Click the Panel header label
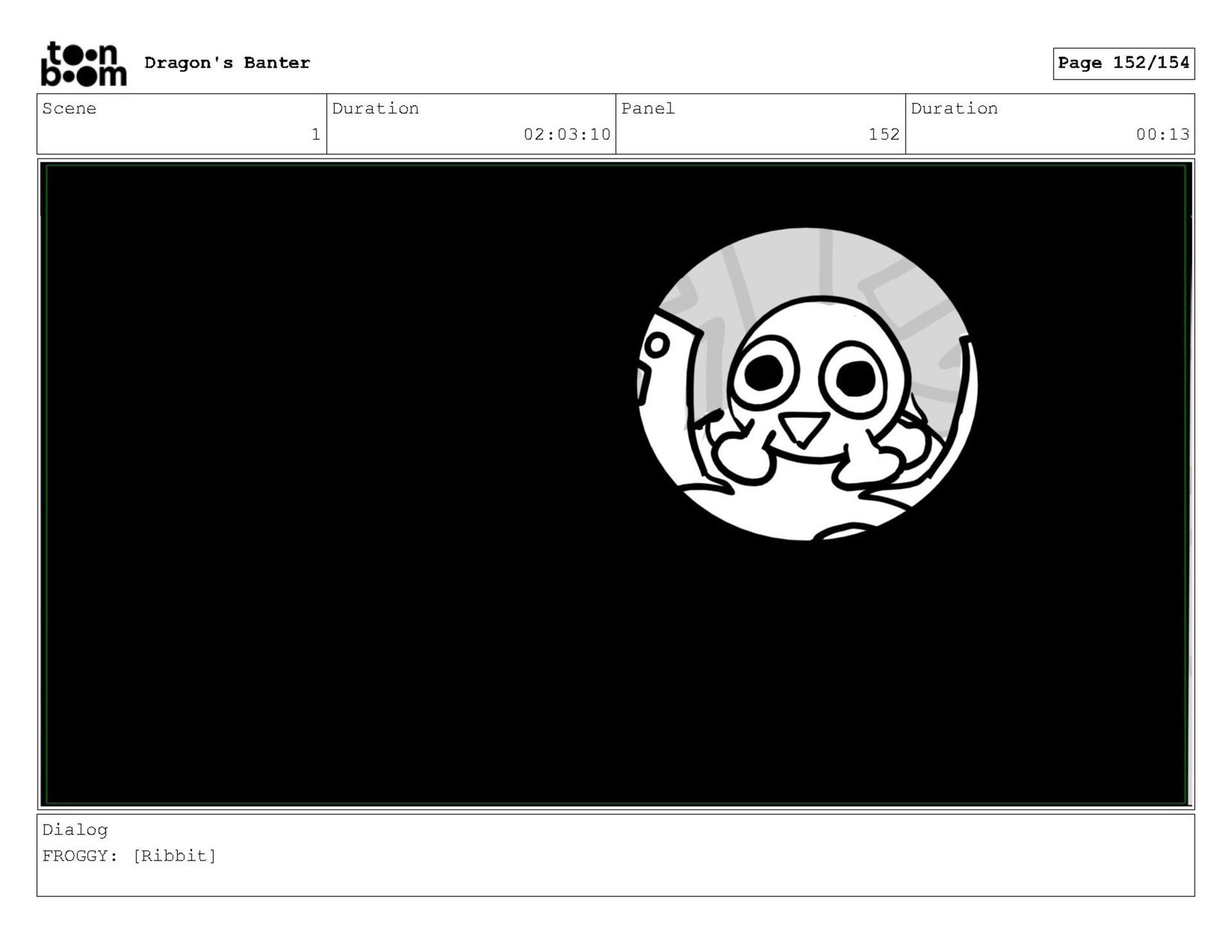This screenshot has height=952, width=1232. point(647,108)
